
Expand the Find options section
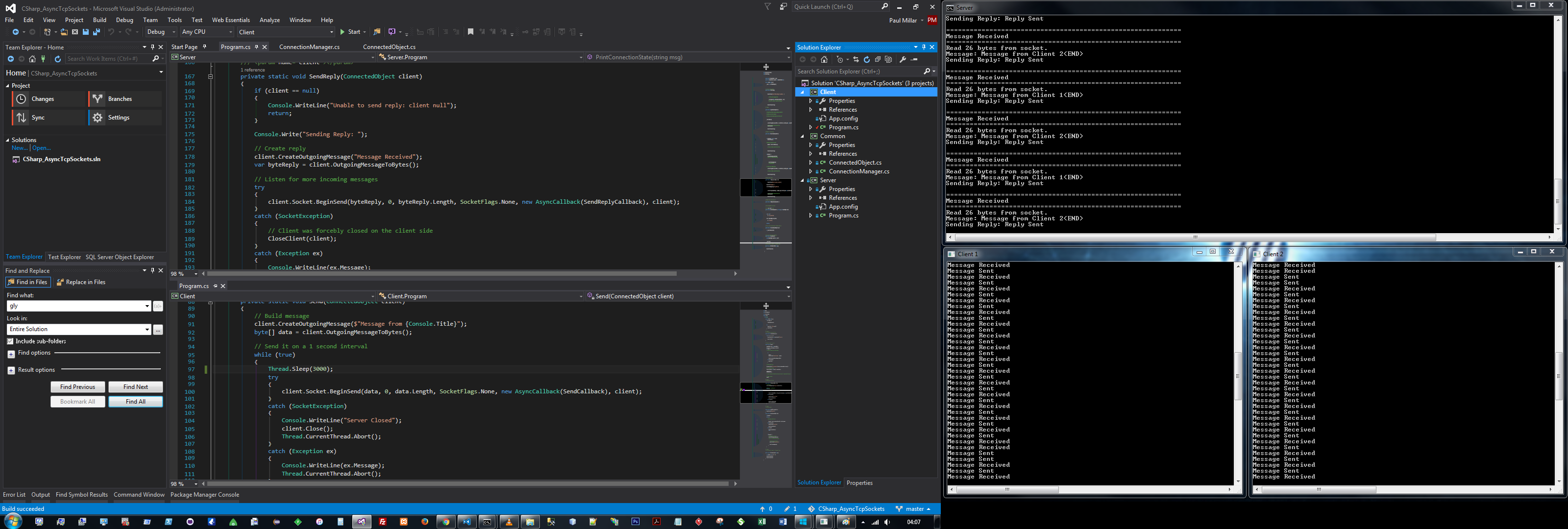point(11,354)
